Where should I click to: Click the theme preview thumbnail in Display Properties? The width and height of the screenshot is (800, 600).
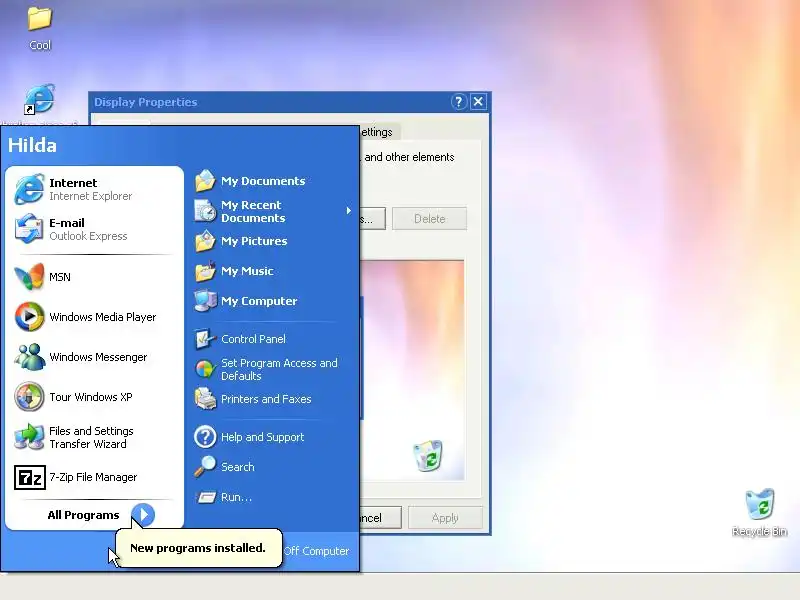click(x=412, y=370)
